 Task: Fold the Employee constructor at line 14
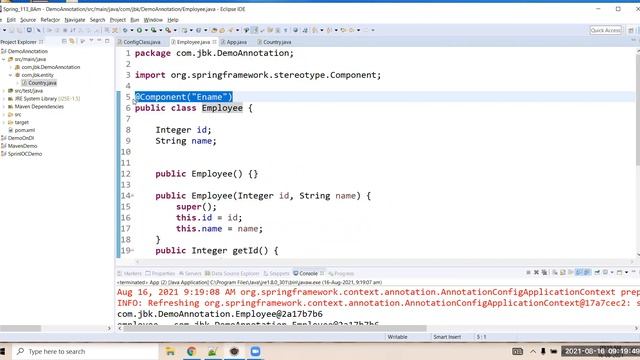pos(132,196)
